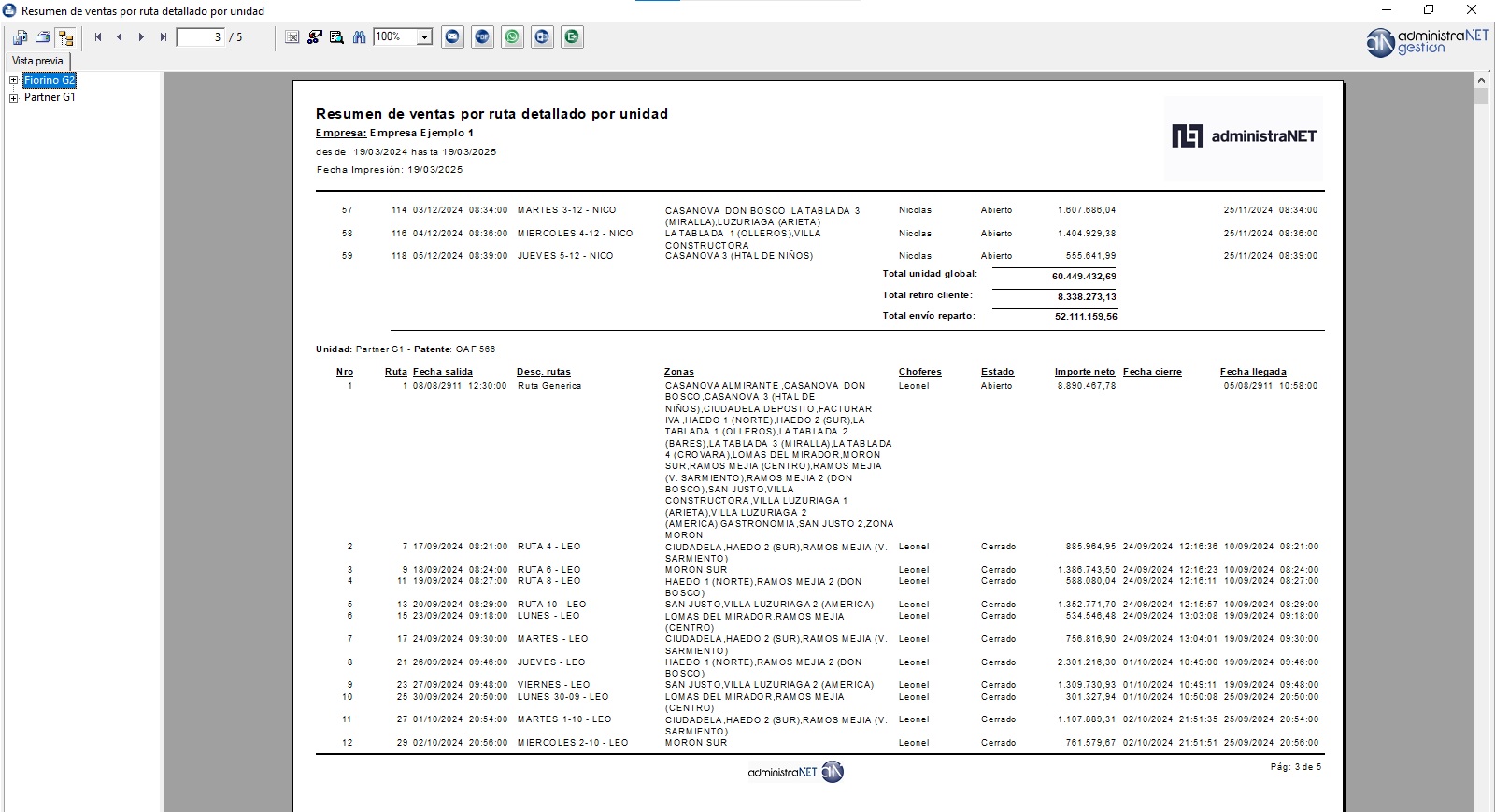Click the 'Estado' column header
This screenshot has height=812, width=1495.
point(998,372)
